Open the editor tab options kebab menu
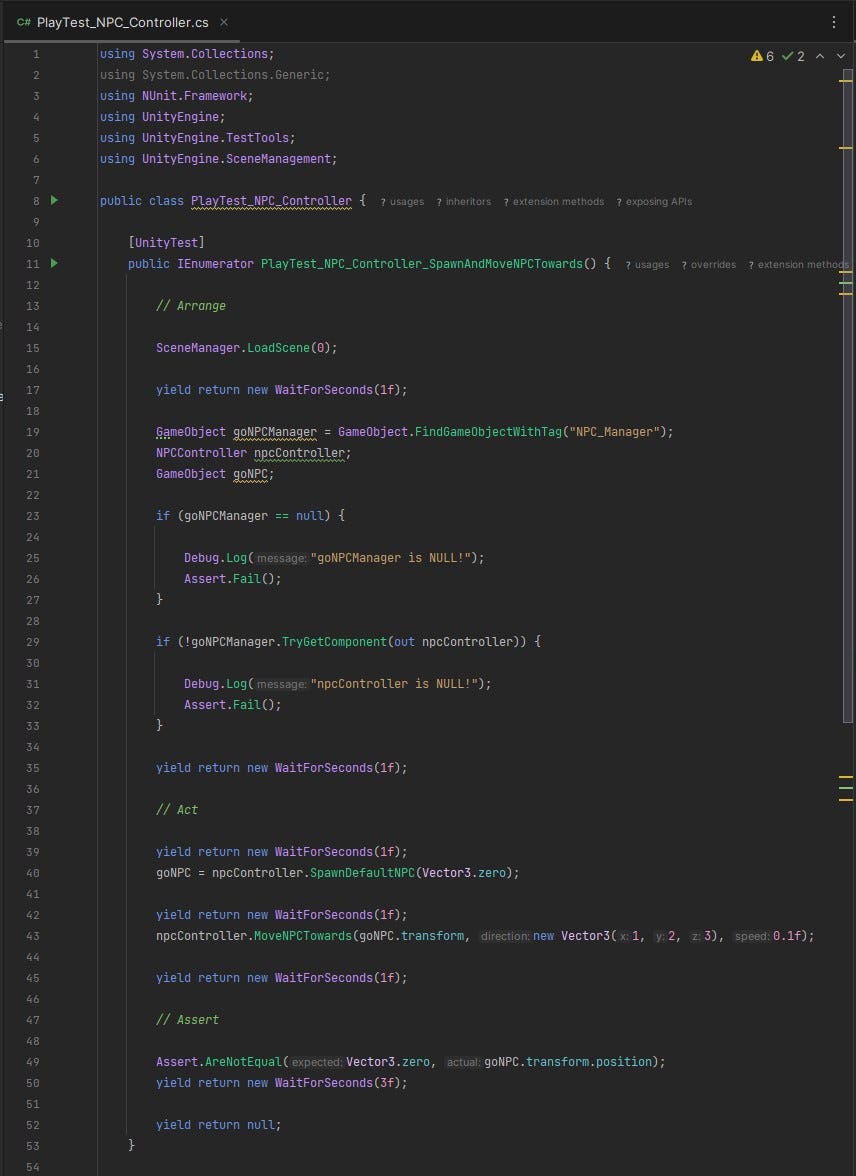856x1176 pixels. point(833,22)
